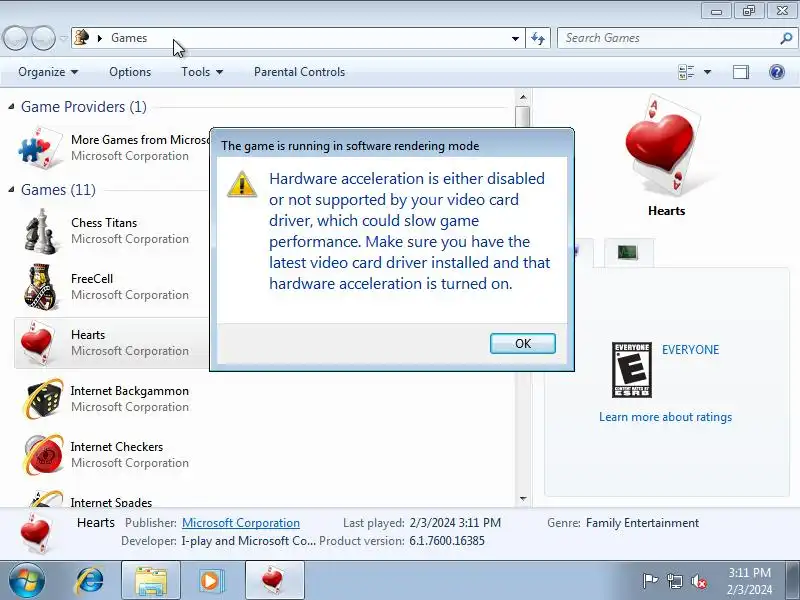Click the ESRB Everyone rating badge
Screen dimensions: 800x600
click(x=632, y=370)
